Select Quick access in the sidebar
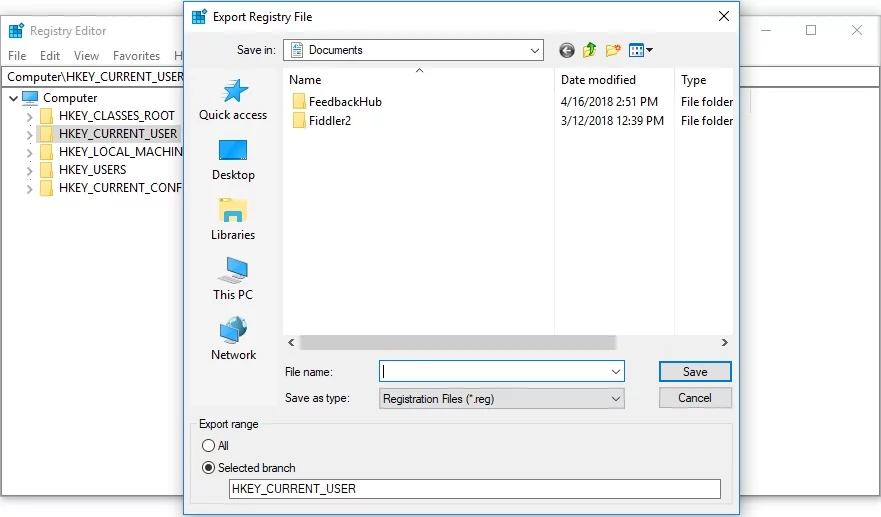This screenshot has height=517, width=881. pyautogui.click(x=233, y=100)
